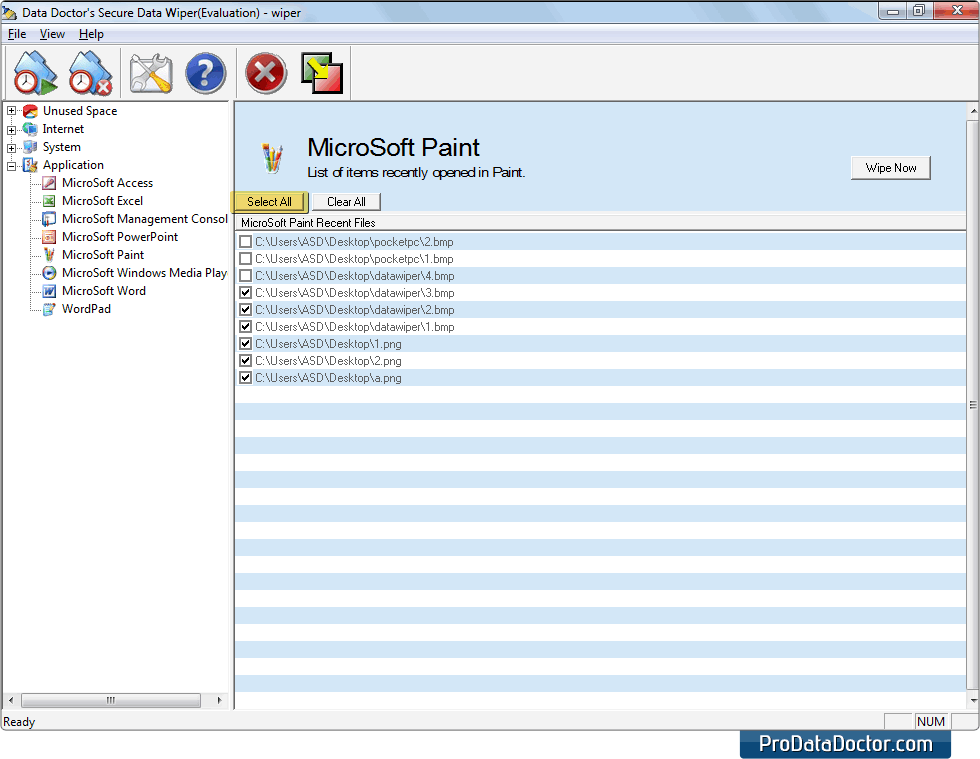Click the blue help question mark icon
This screenshot has width=980, height=759.
tap(206, 73)
